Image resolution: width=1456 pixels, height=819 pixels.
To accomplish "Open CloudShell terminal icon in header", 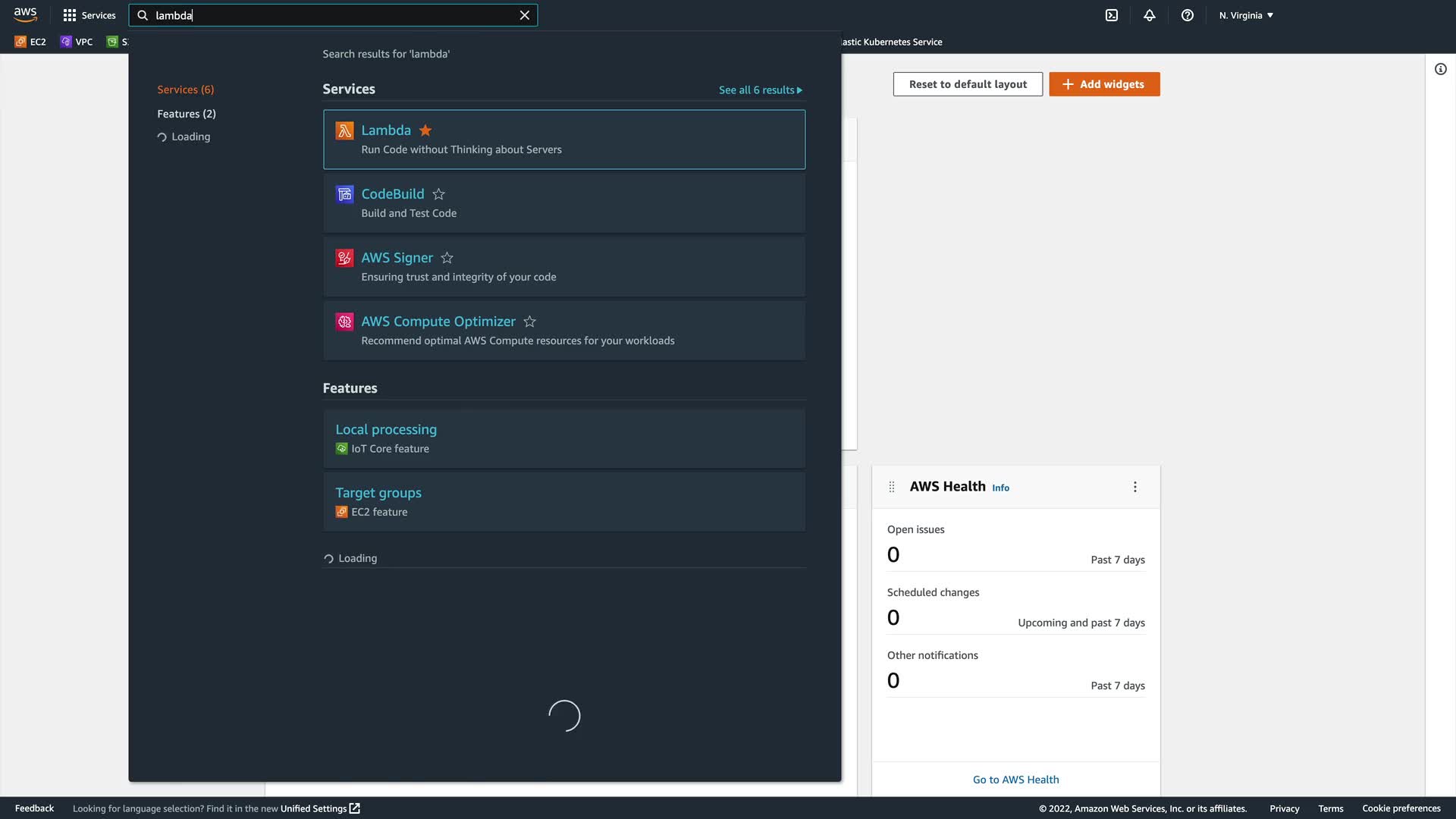I will pyautogui.click(x=1112, y=15).
